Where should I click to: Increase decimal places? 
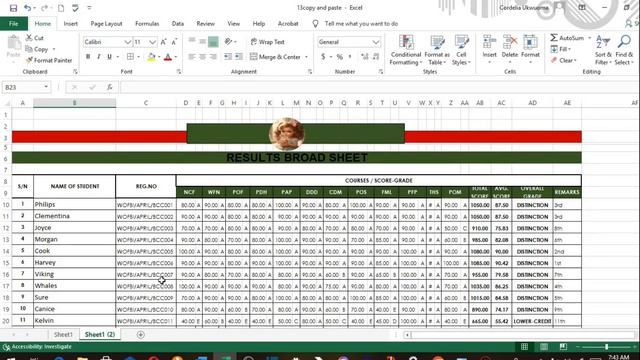pyautogui.click(x=364, y=57)
